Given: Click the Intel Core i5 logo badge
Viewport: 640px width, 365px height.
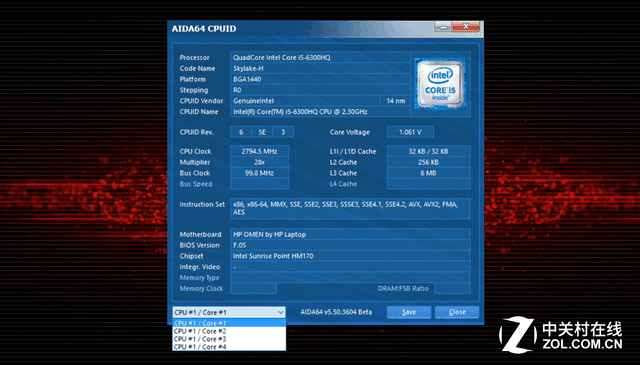Looking at the screenshot, I should click(440, 84).
